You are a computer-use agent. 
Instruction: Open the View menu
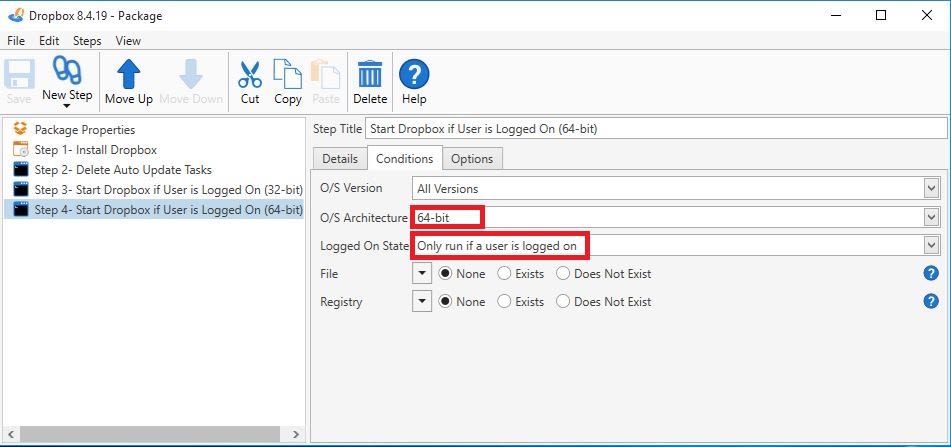tap(128, 41)
